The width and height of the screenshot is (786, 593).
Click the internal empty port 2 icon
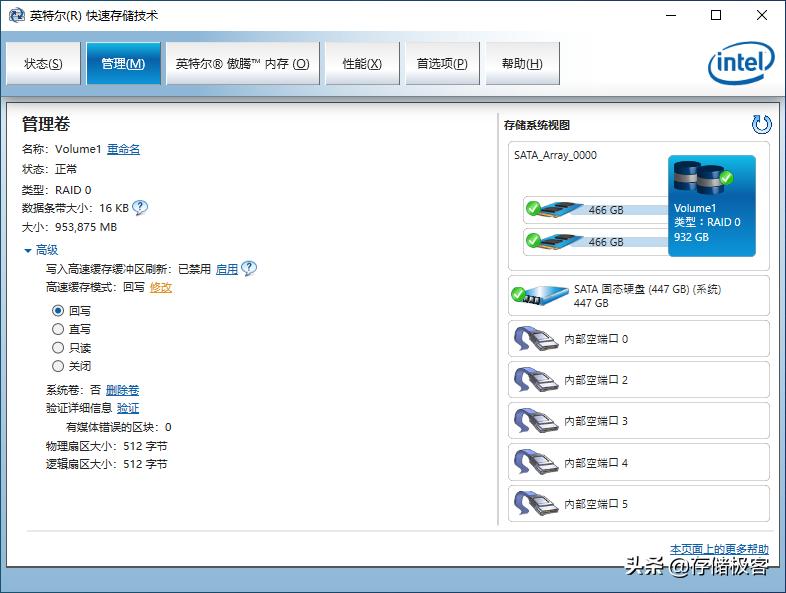point(536,380)
